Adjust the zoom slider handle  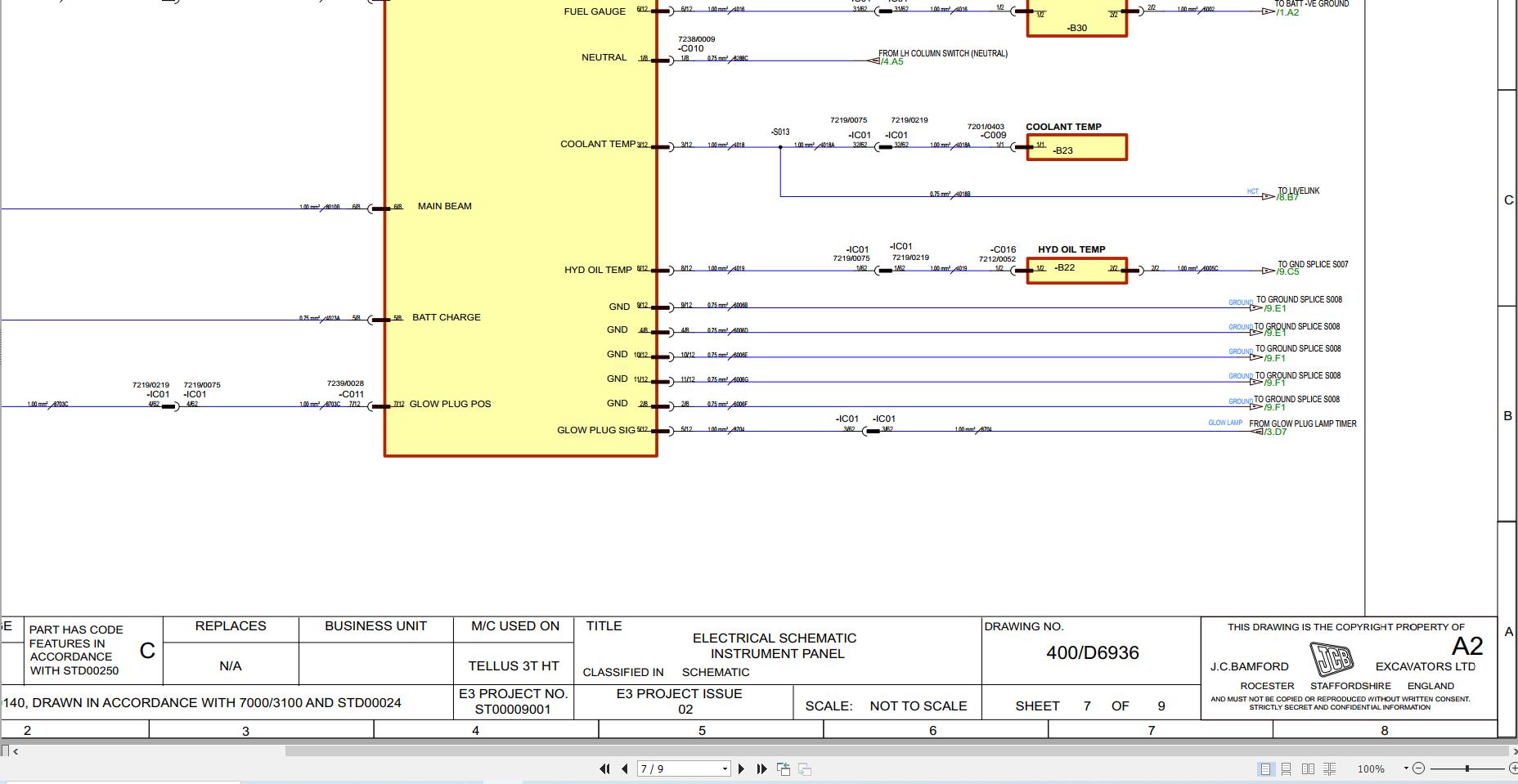[x=1467, y=768]
